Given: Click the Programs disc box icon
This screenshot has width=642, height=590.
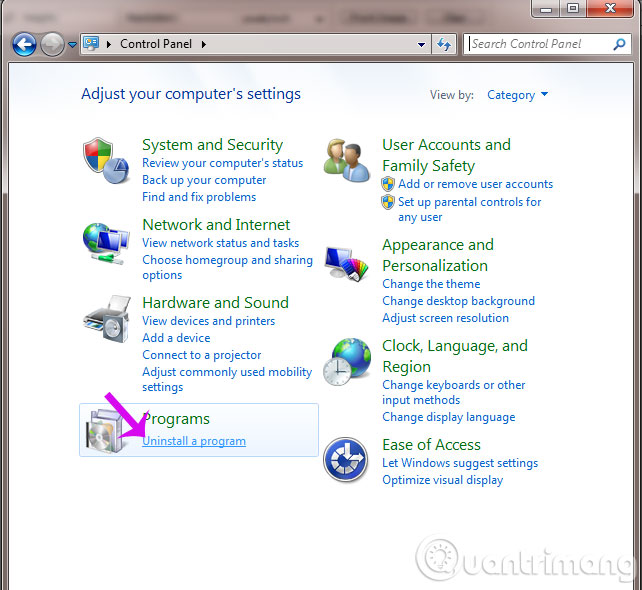Looking at the screenshot, I should (104, 431).
